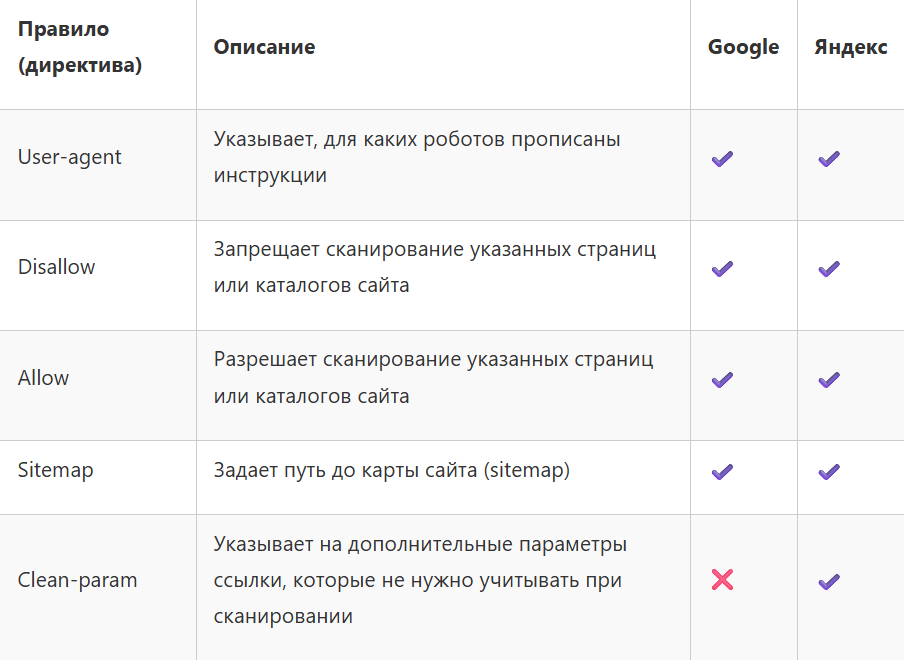904x660 pixels.
Task: Click Яндекс checkmark in User-agent row
Action: click(828, 159)
